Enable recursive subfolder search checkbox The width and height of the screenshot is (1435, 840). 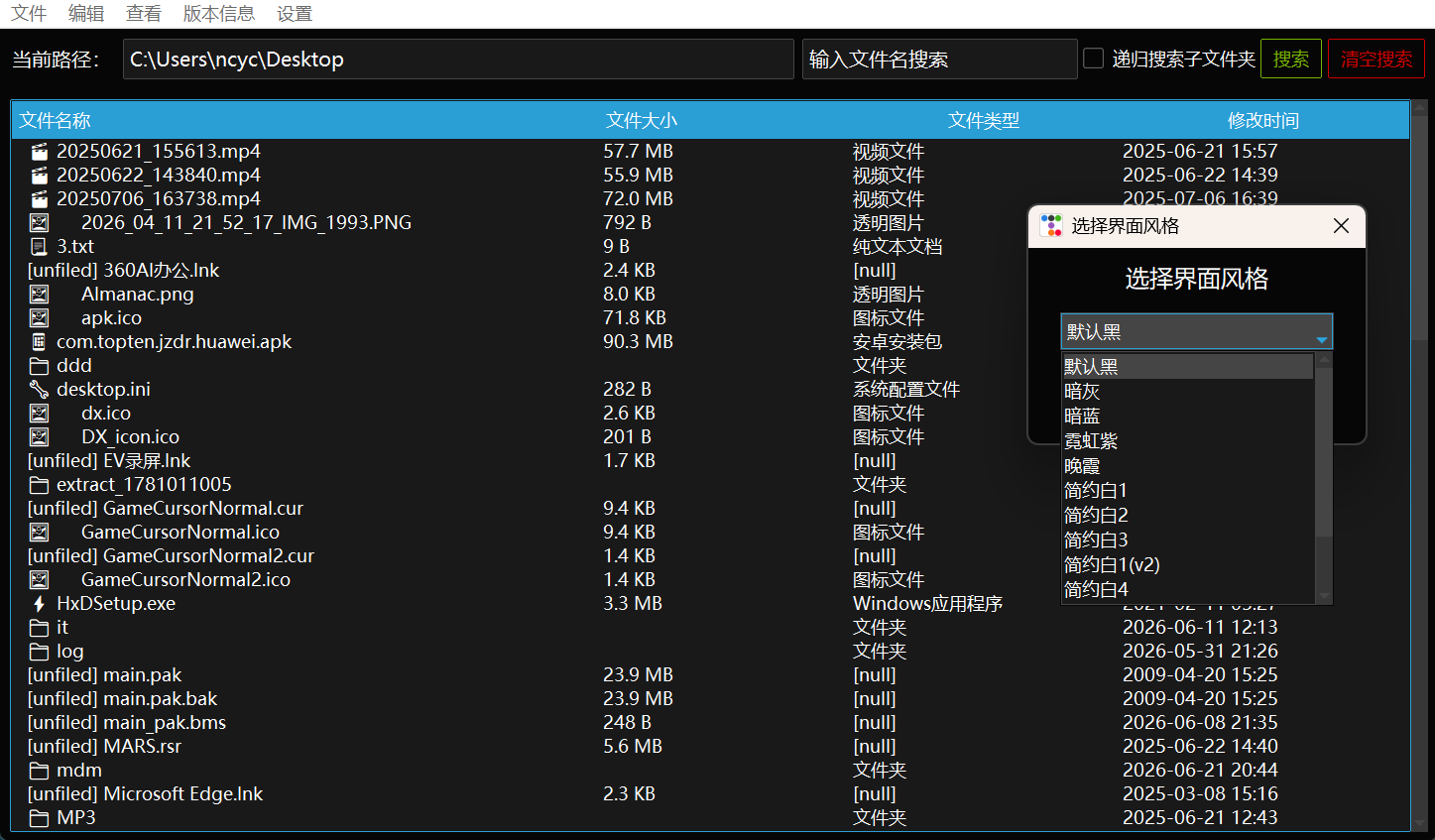pyautogui.click(x=1093, y=59)
